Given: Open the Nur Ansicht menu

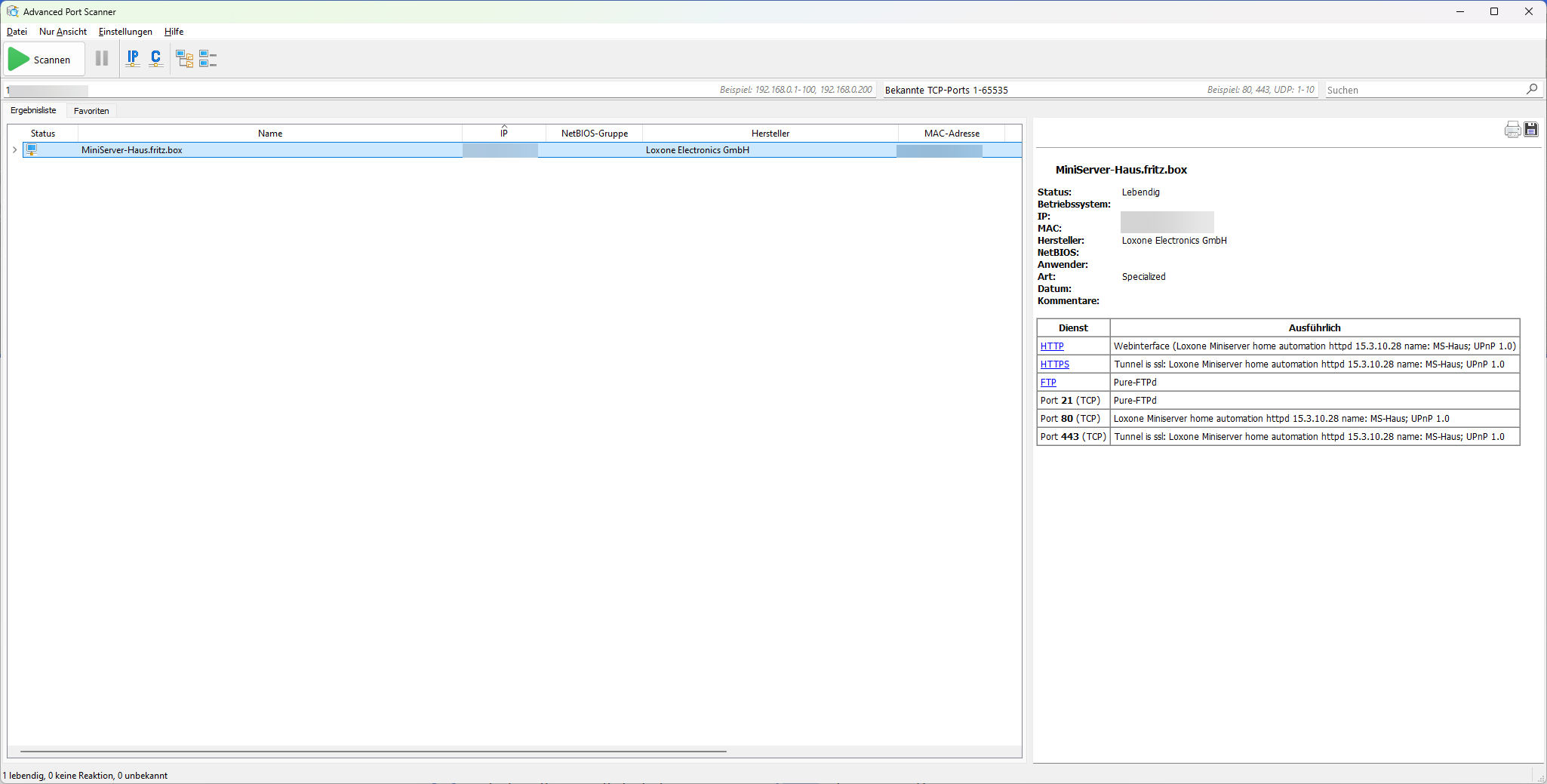Looking at the screenshot, I should 63,32.
